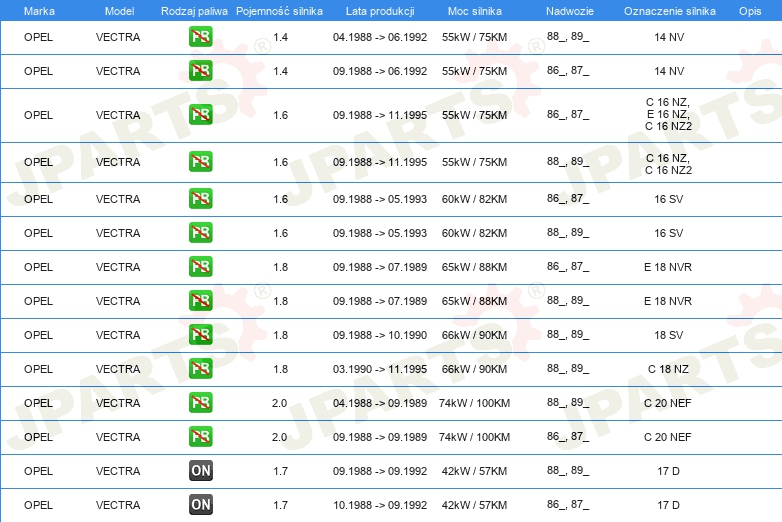Click the Rodzaj paliwa column header
This screenshot has height=522, width=782.
pos(194,11)
